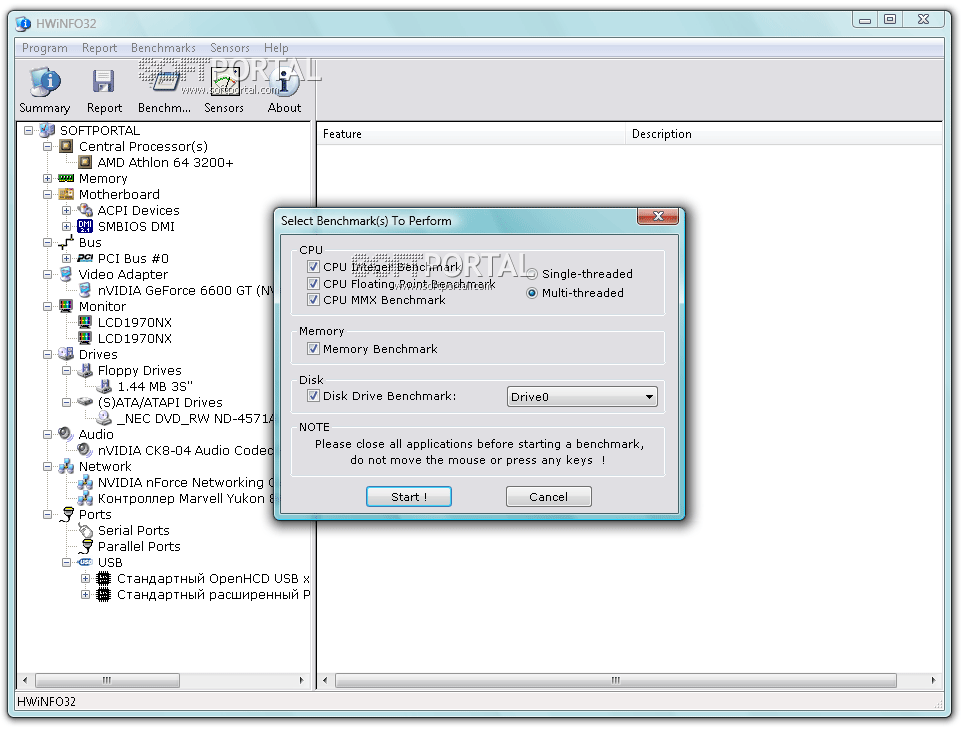
Task: Uncheck CPU MMX Benchmark checkbox
Action: click(x=314, y=300)
